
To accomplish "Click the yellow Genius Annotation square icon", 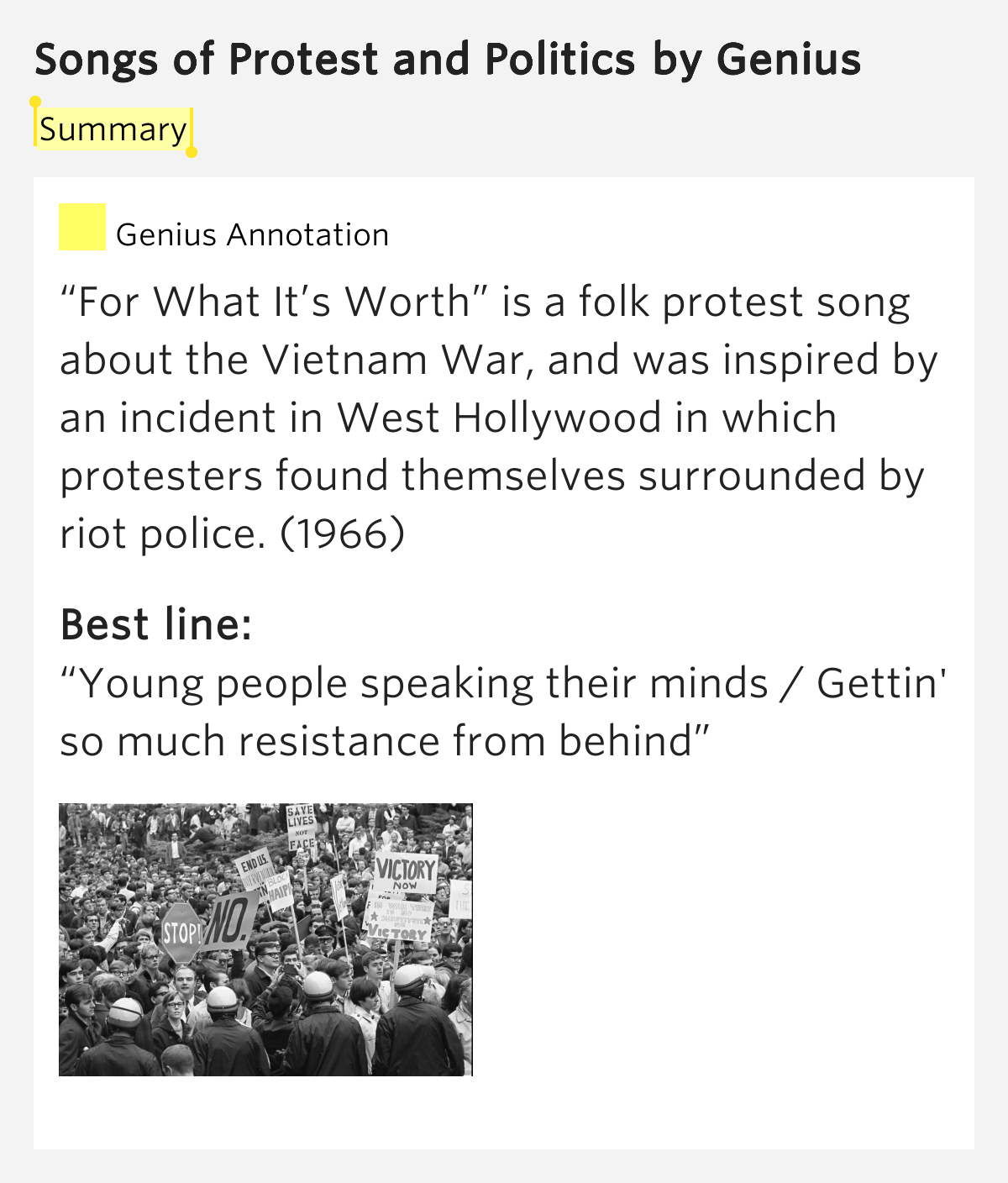I will [x=82, y=227].
